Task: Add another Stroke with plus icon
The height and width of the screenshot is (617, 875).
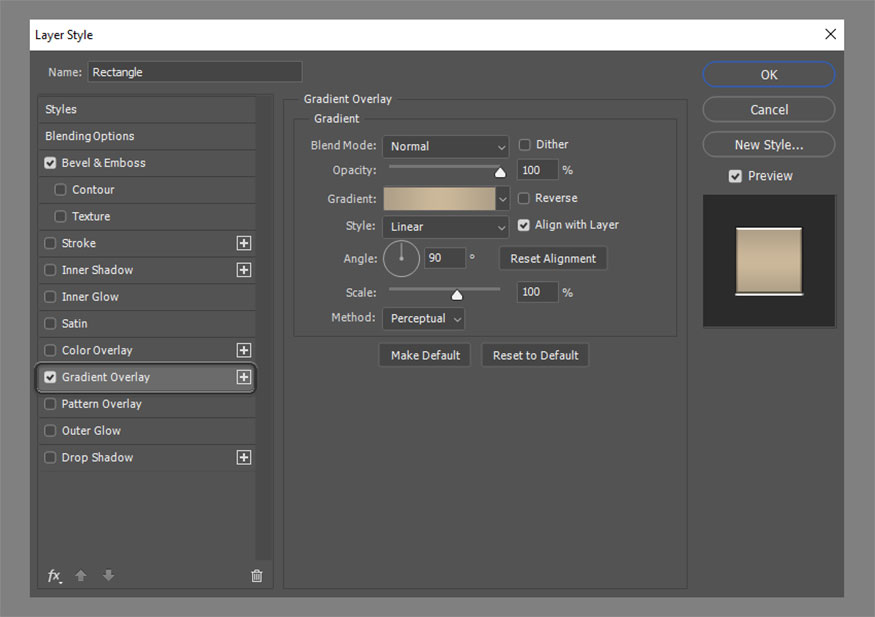Action: (x=244, y=243)
